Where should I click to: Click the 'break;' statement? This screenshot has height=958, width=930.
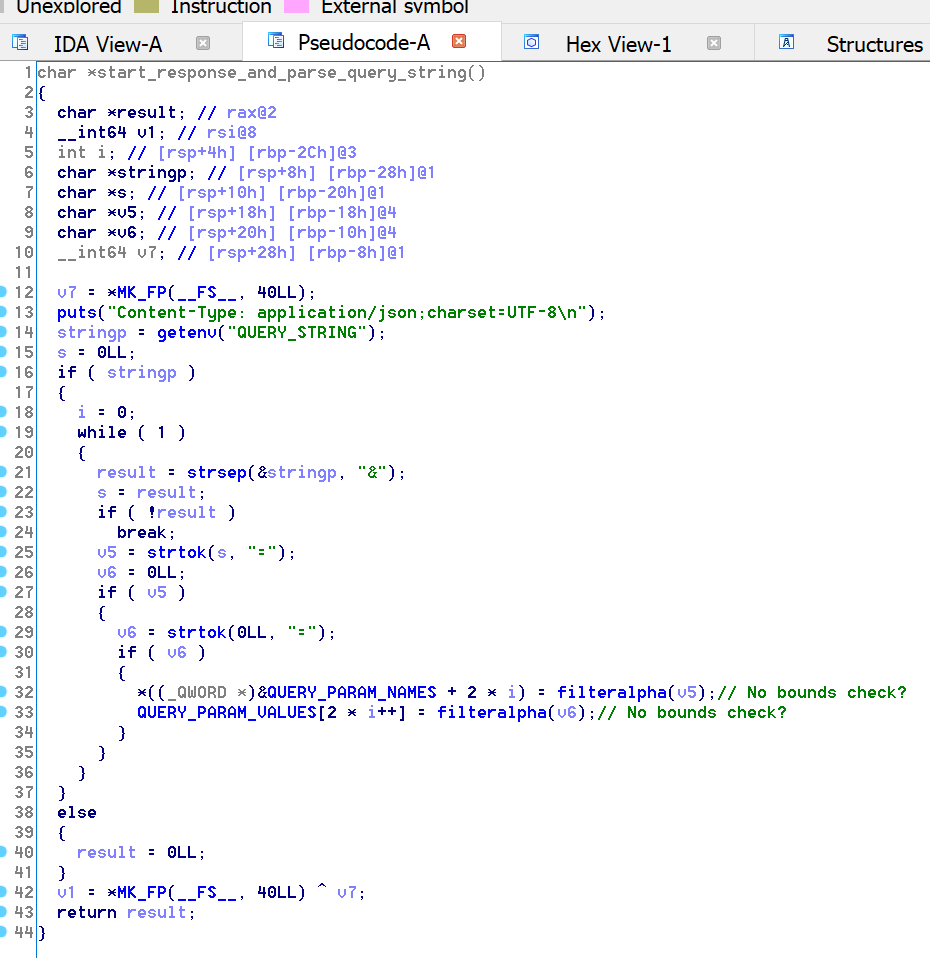coord(146,533)
